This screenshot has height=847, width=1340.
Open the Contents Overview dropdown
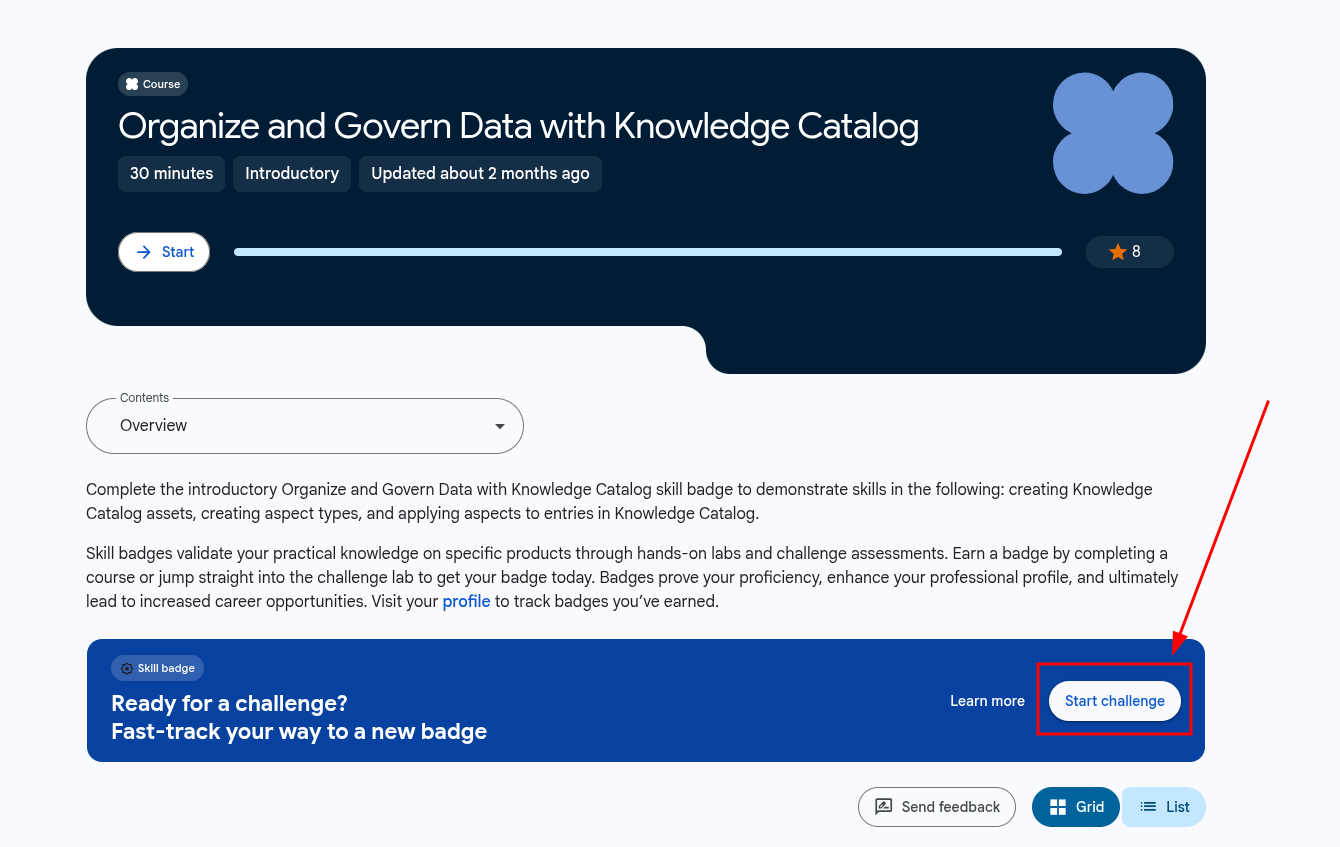(305, 426)
